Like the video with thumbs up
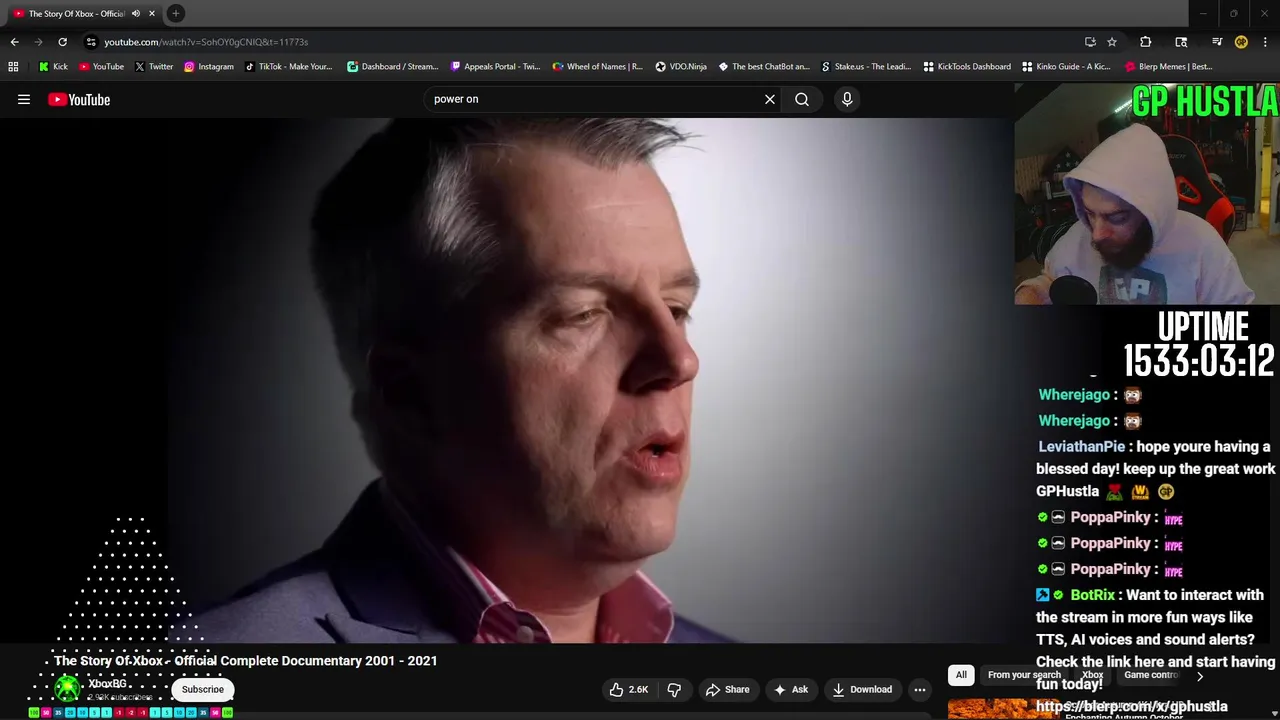1280x720 pixels. (629, 689)
